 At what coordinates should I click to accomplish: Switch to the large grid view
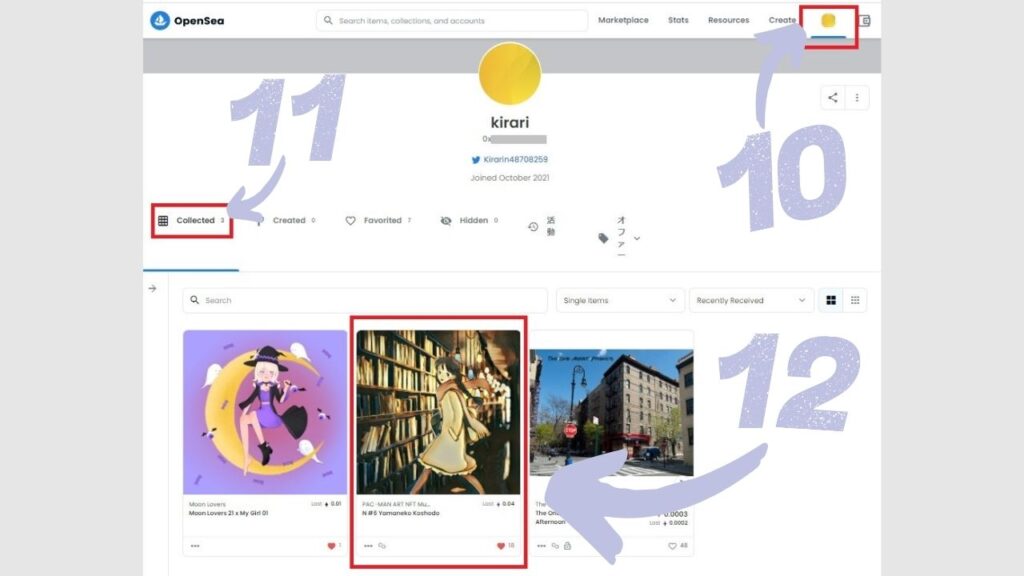coord(831,300)
